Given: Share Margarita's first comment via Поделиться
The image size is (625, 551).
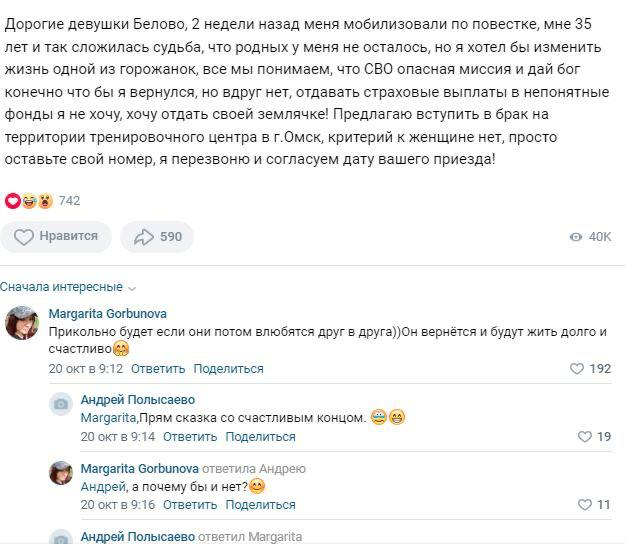Looking at the screenshot, I should click(228, 369).
